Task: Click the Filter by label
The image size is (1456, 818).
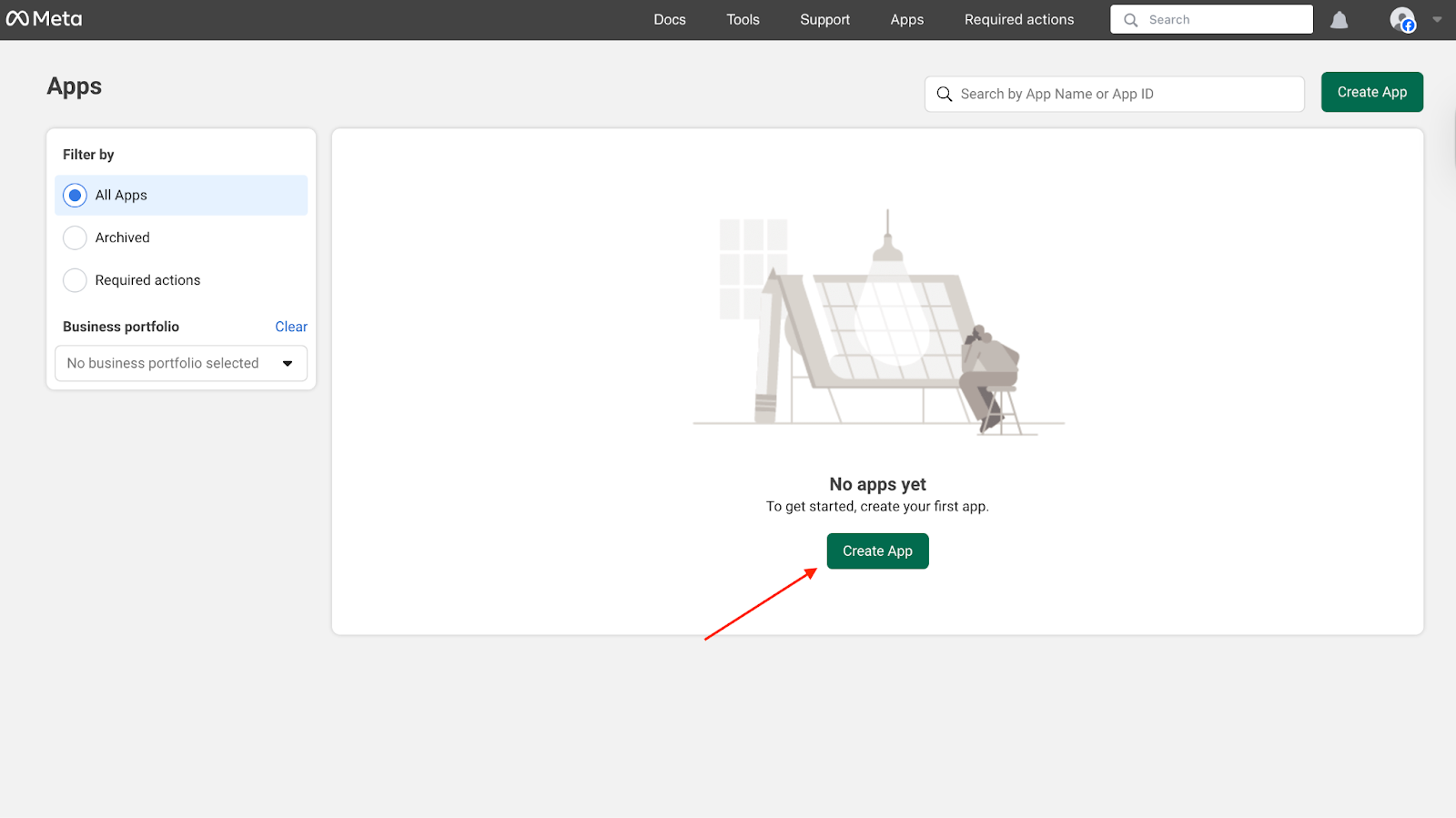Action: click(x=88, y=155)
